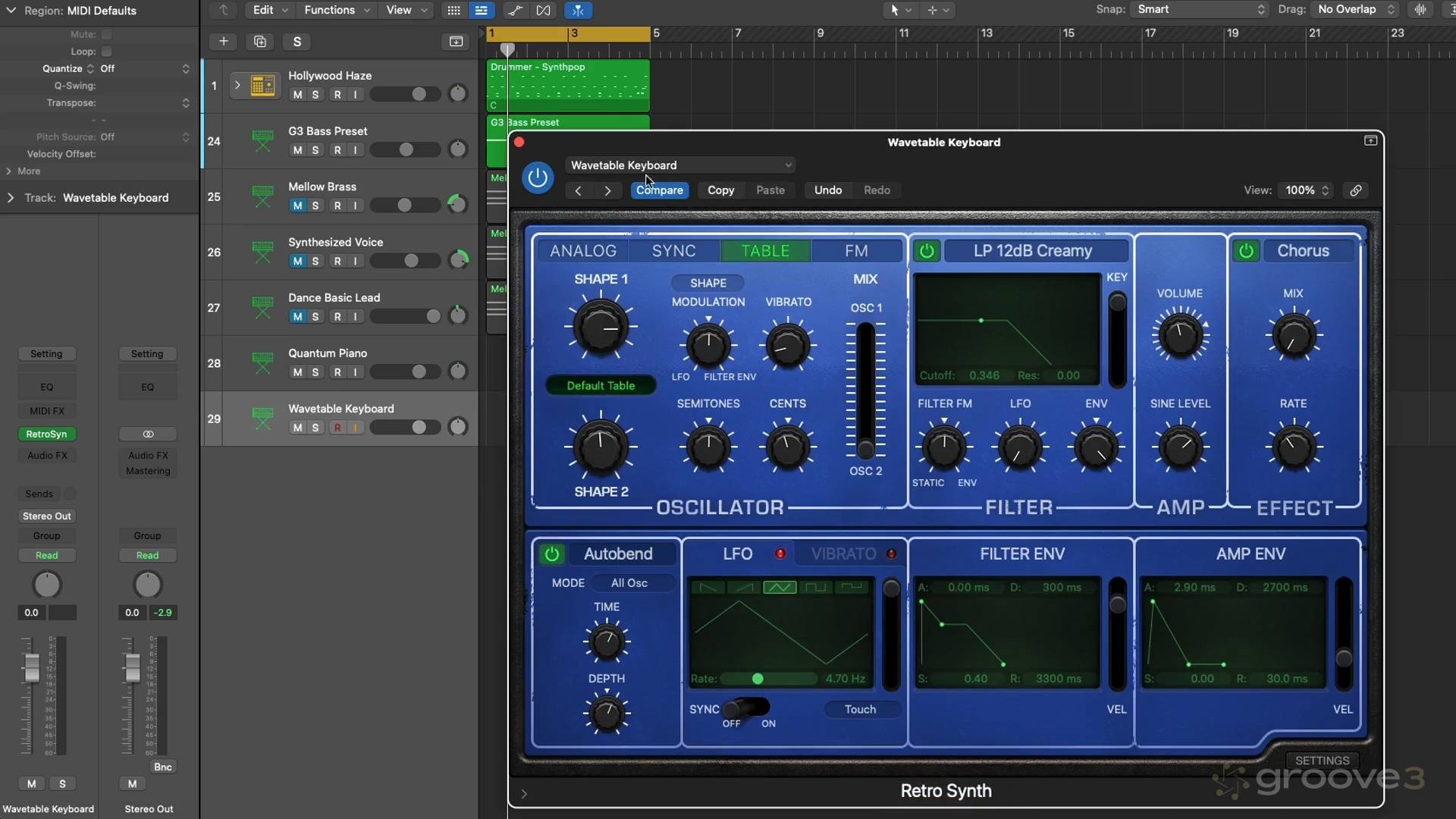This screenshot has height=819, width=1456.
Task: Click the pan knob on Mellow Brass track
Action: [x=457, y=204]
